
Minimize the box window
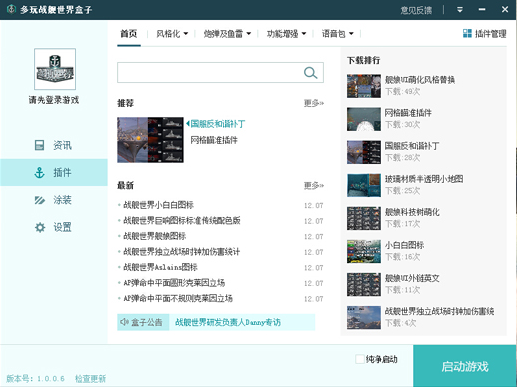[x=482, y=10]
